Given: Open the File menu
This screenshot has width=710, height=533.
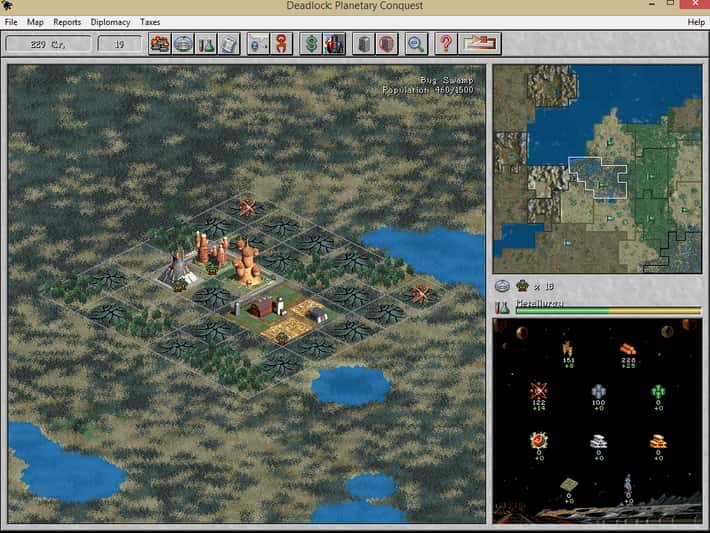Looking at the screenshot, I should coord(11,22).
